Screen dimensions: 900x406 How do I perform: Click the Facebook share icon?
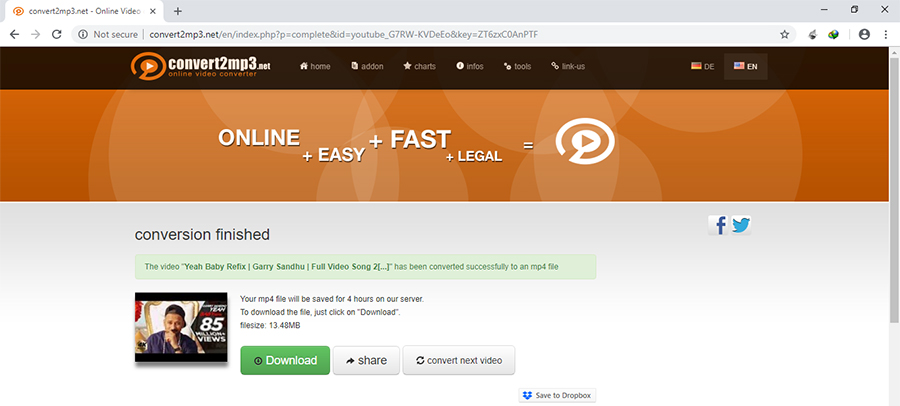pos(718,225)
